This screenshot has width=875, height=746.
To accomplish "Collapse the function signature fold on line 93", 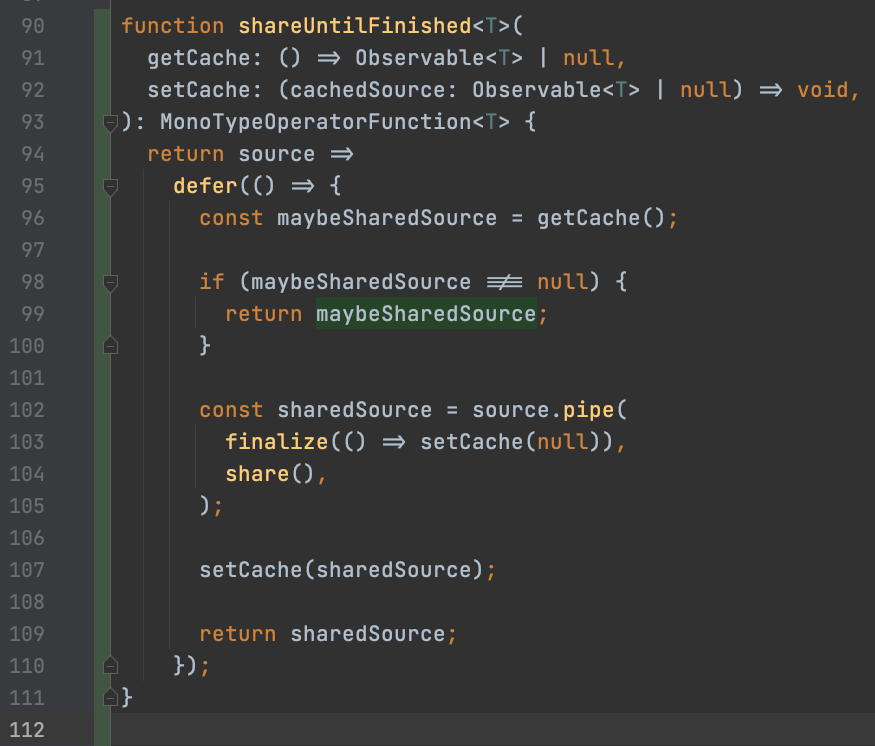I will [x=110, y=123].
